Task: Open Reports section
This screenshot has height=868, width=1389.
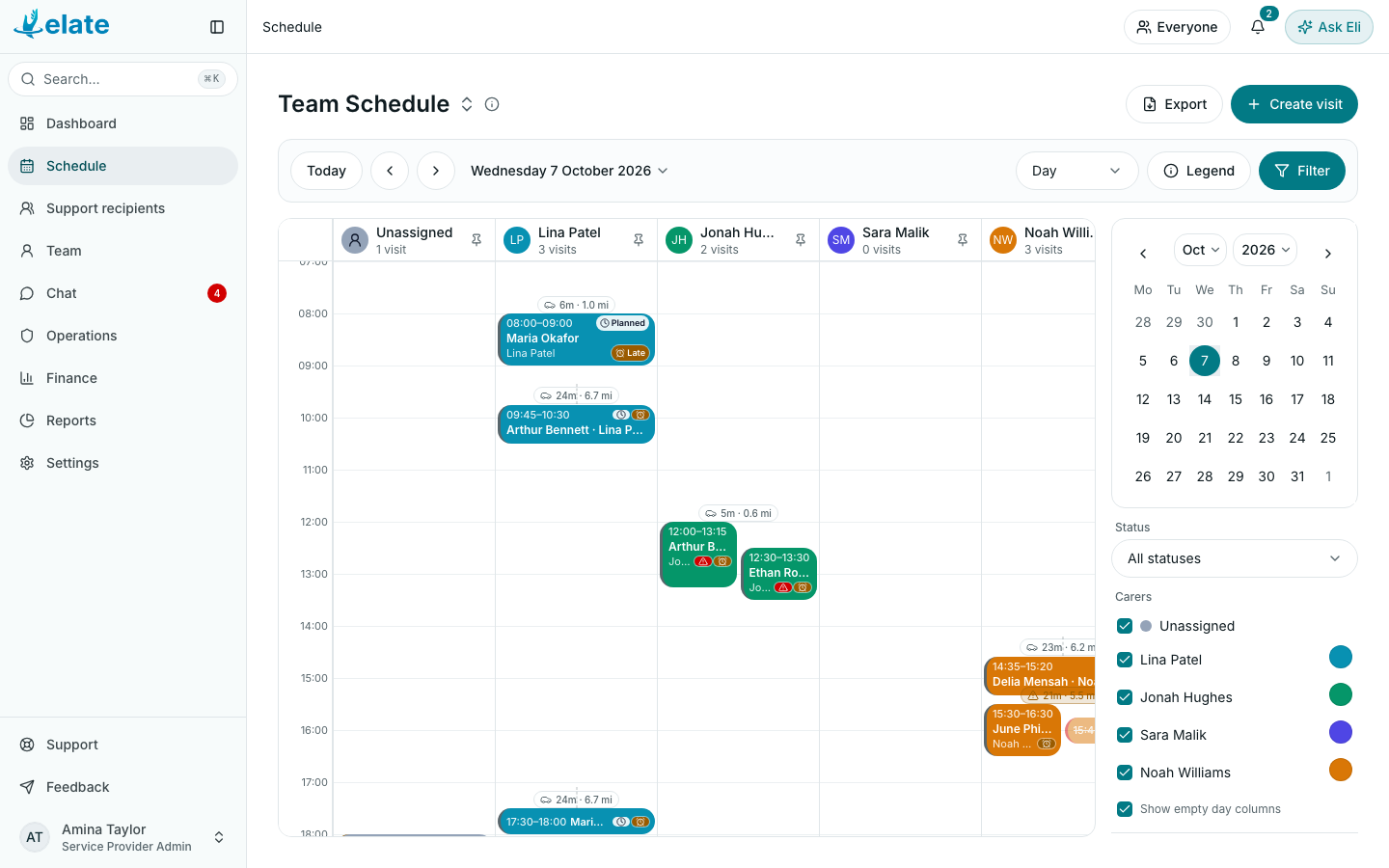Action: click(123, 420)
